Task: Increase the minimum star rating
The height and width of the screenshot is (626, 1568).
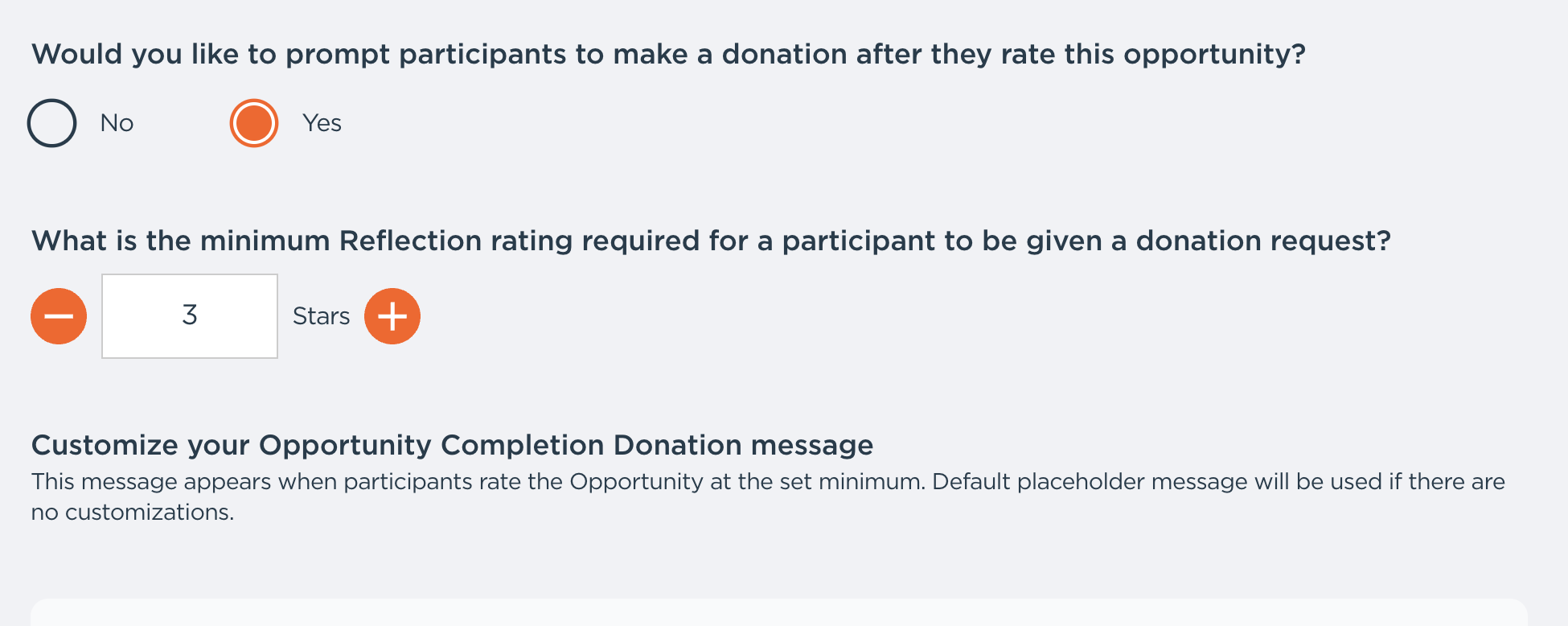Action: click(392, 316)
